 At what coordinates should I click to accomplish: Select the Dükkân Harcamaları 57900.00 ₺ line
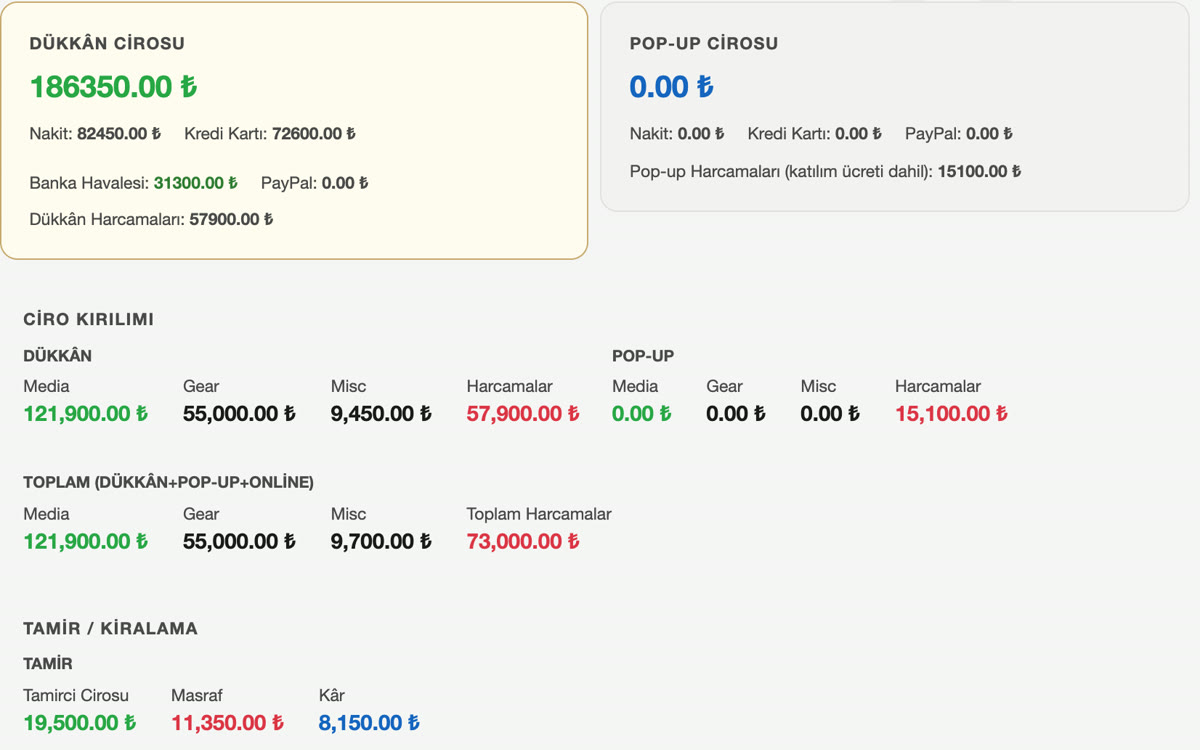[x=151, y=219]
